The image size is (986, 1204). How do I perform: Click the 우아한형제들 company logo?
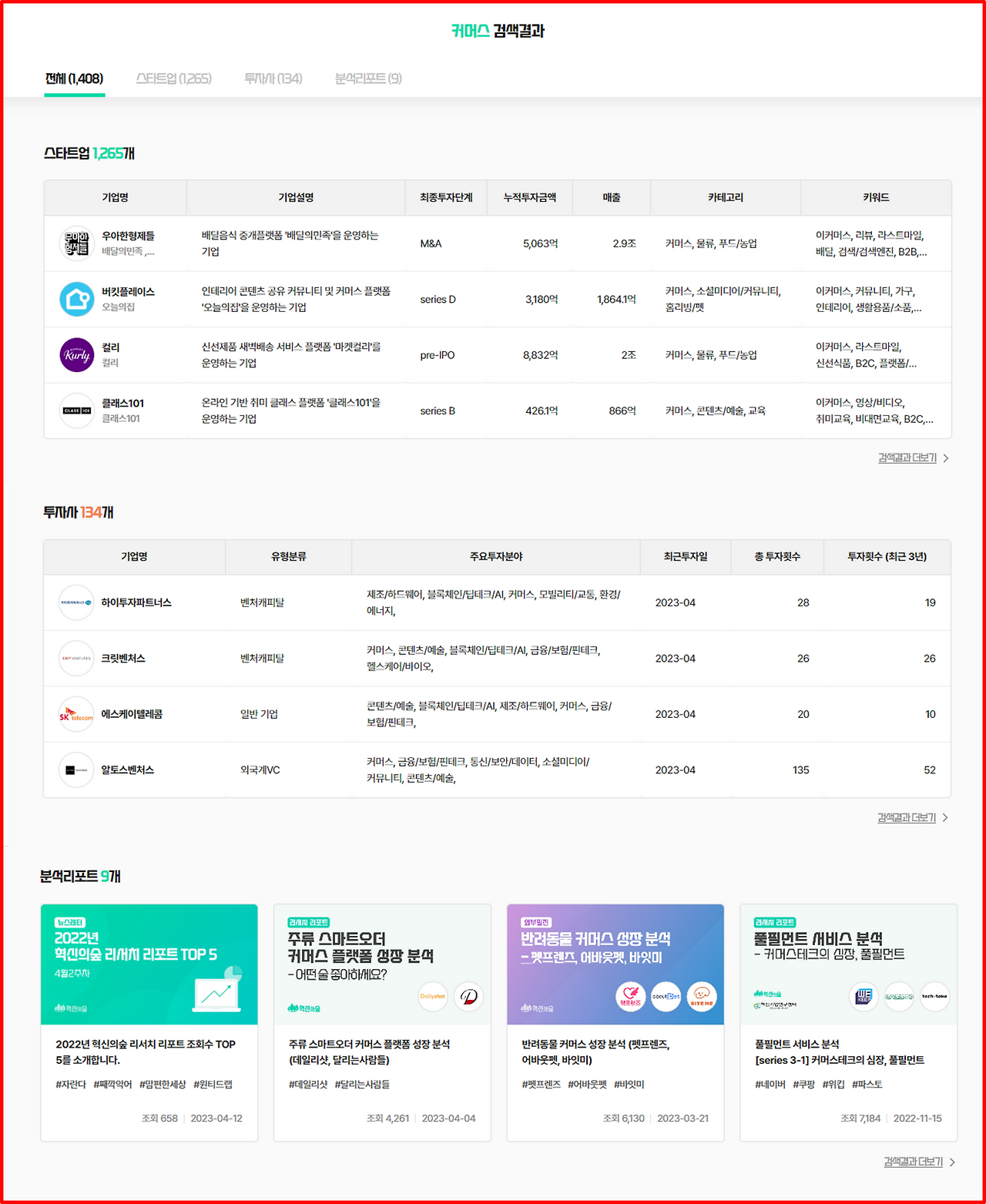coord(76,243)
